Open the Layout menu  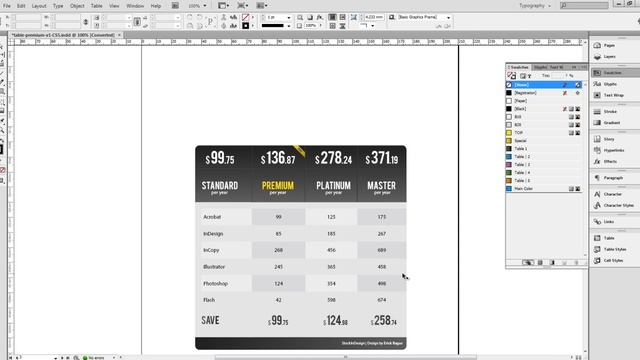click(x=39, y=6)
